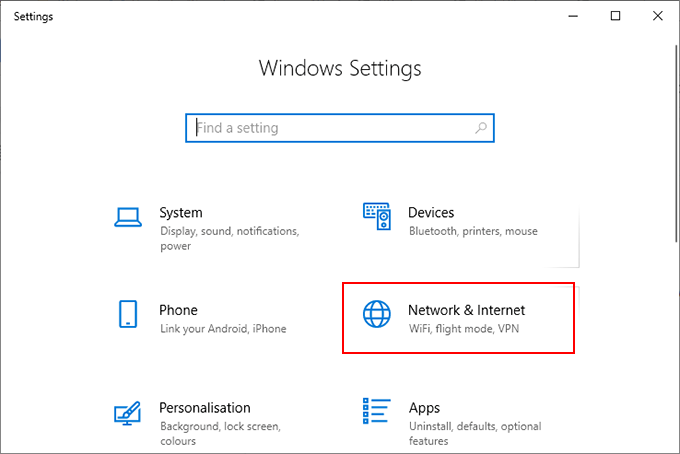Click the Apps list icon

(376, 412)
